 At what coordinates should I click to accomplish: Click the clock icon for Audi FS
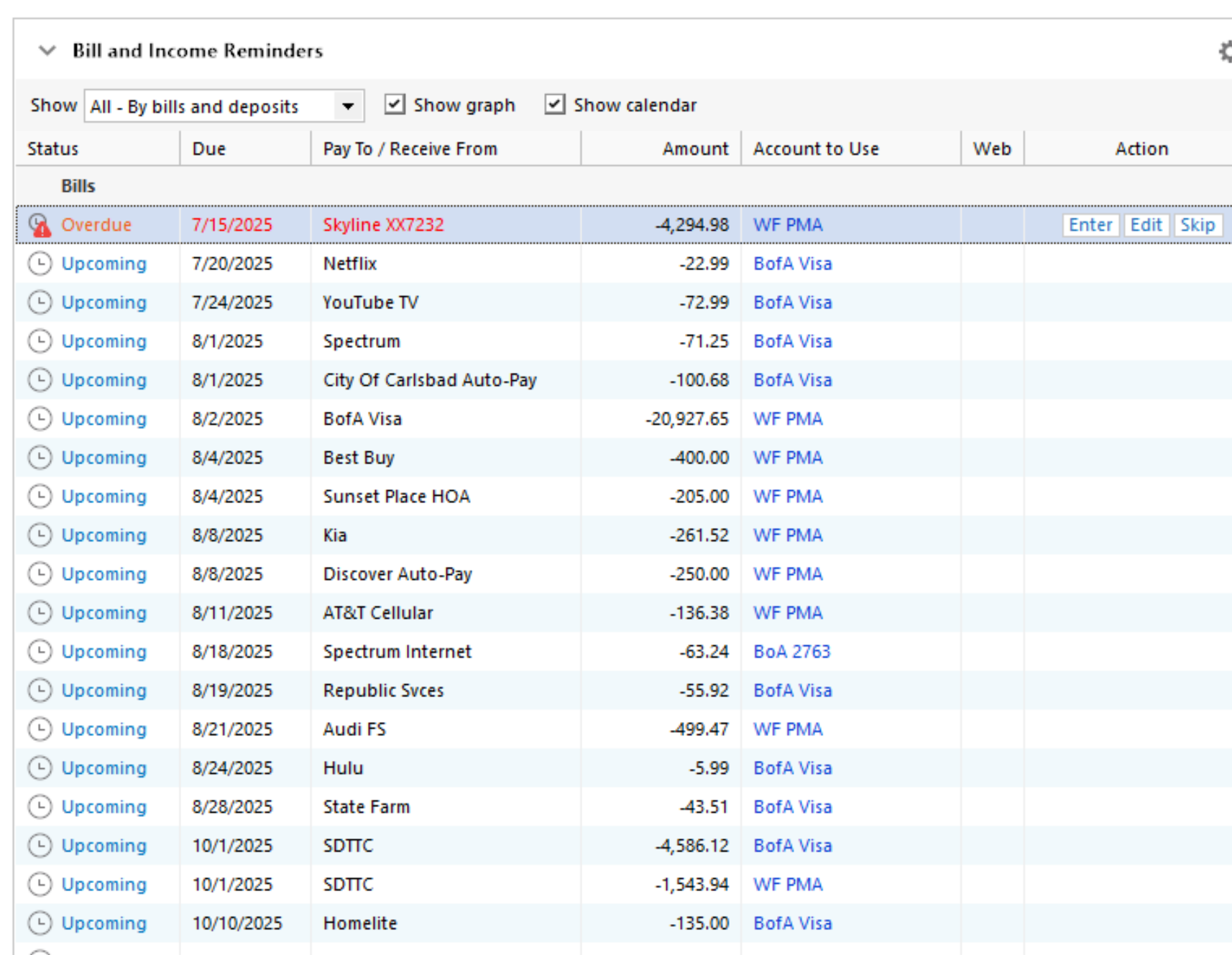click(40, 729)
